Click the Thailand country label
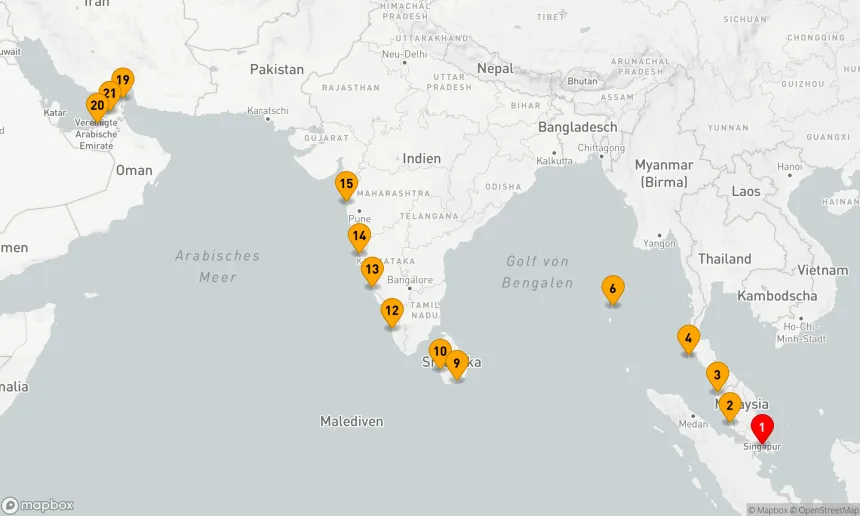Viewport: 860px width, 516px height. [725, 259]
